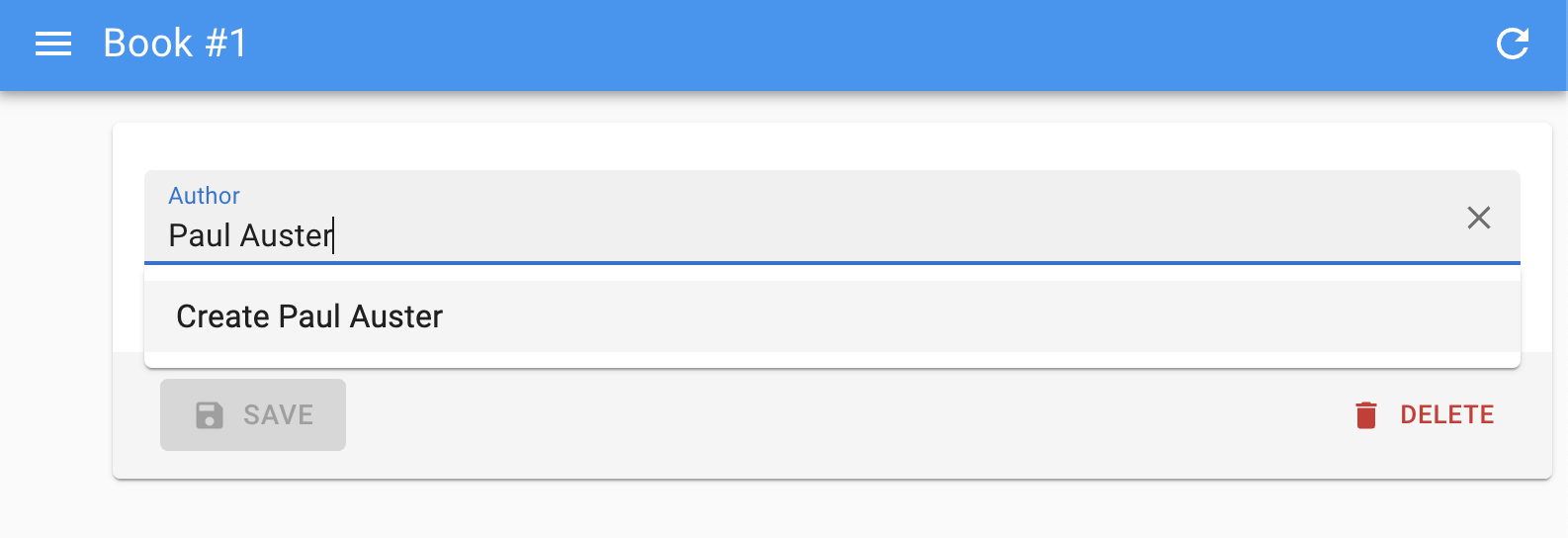Click the red trash can icon
Screen dimensions: 1568x538
point(1366,415)
